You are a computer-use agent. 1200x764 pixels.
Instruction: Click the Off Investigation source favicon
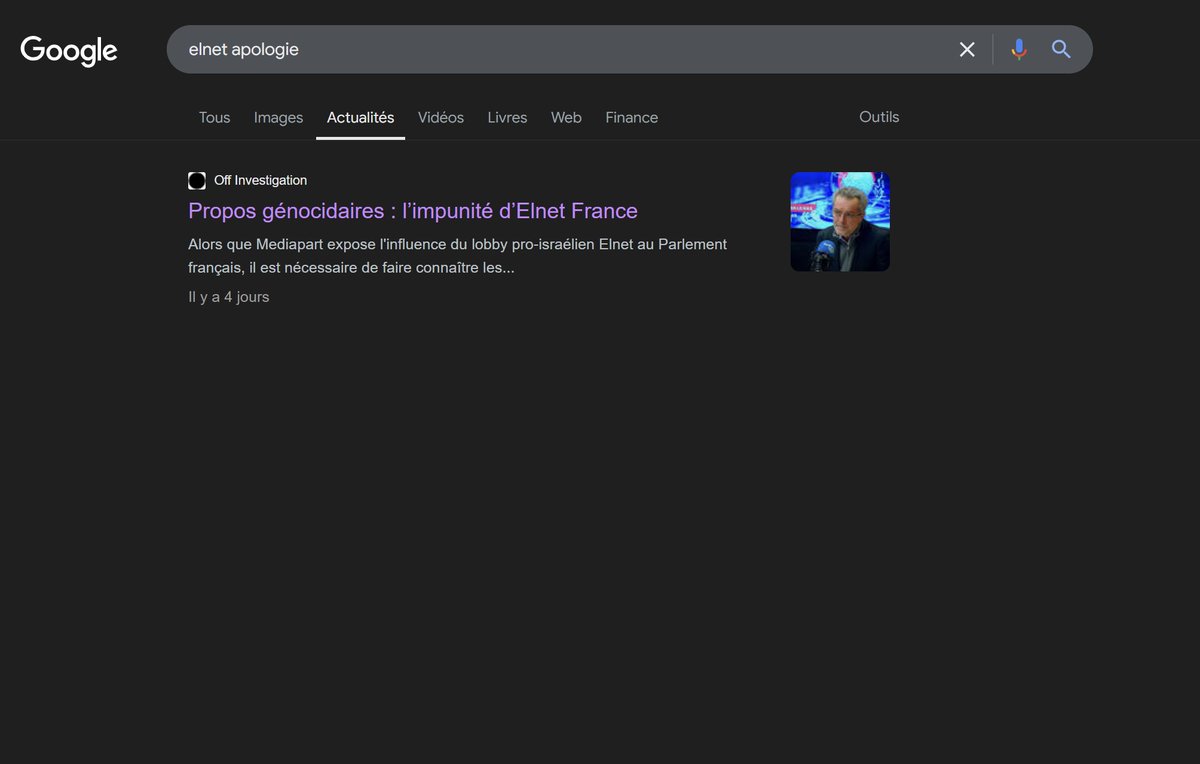click(197, 181)
